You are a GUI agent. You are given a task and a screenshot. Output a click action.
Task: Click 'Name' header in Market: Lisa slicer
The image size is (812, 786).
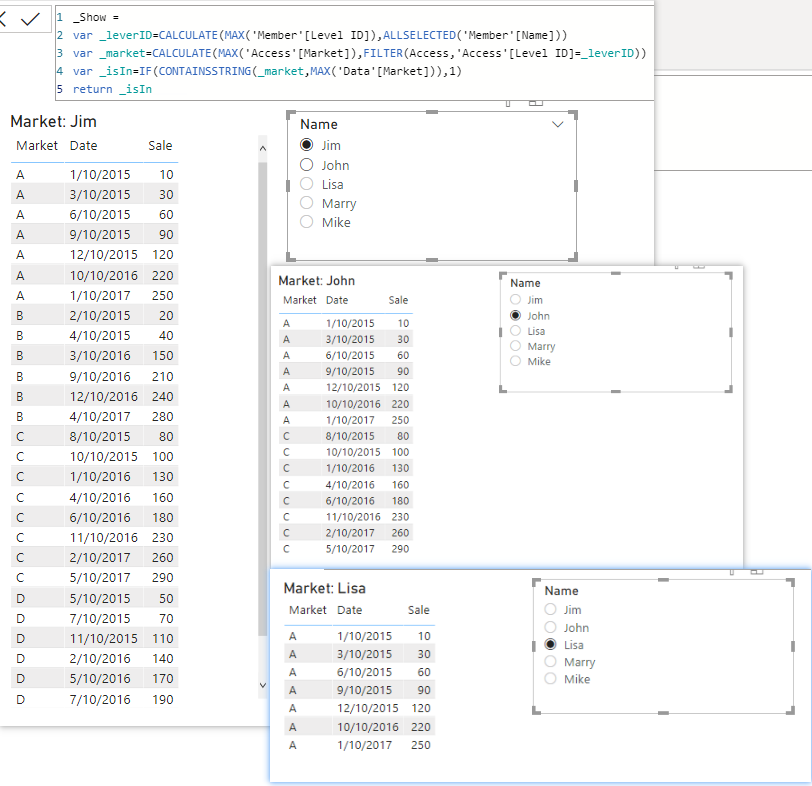561,591
